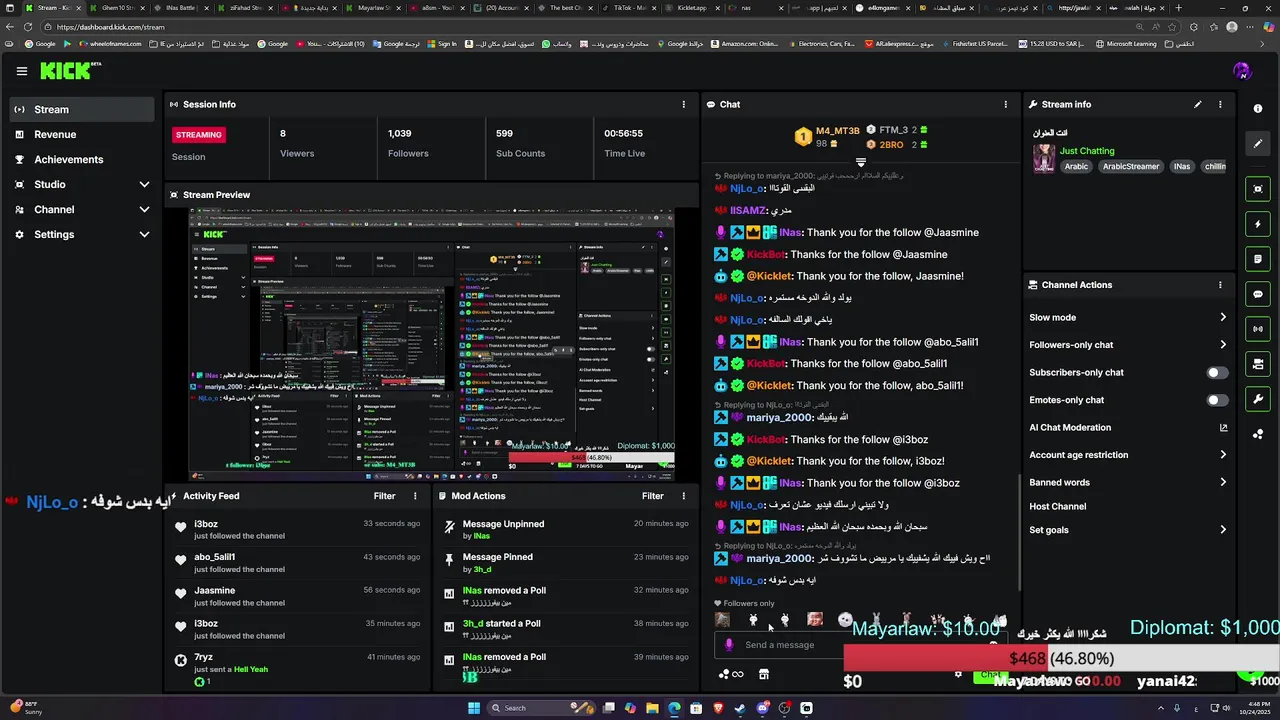Toggle the note widget icon in sidebar
Viewport: 1280px width, 720px height.
1258,259
